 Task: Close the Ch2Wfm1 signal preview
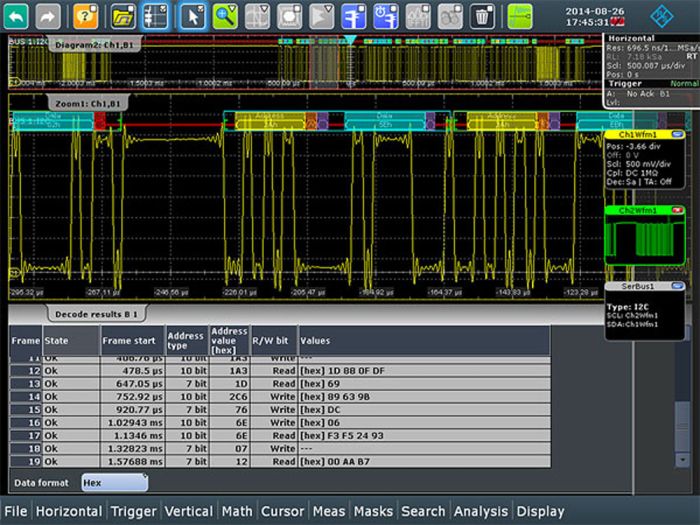click(677, 210)
